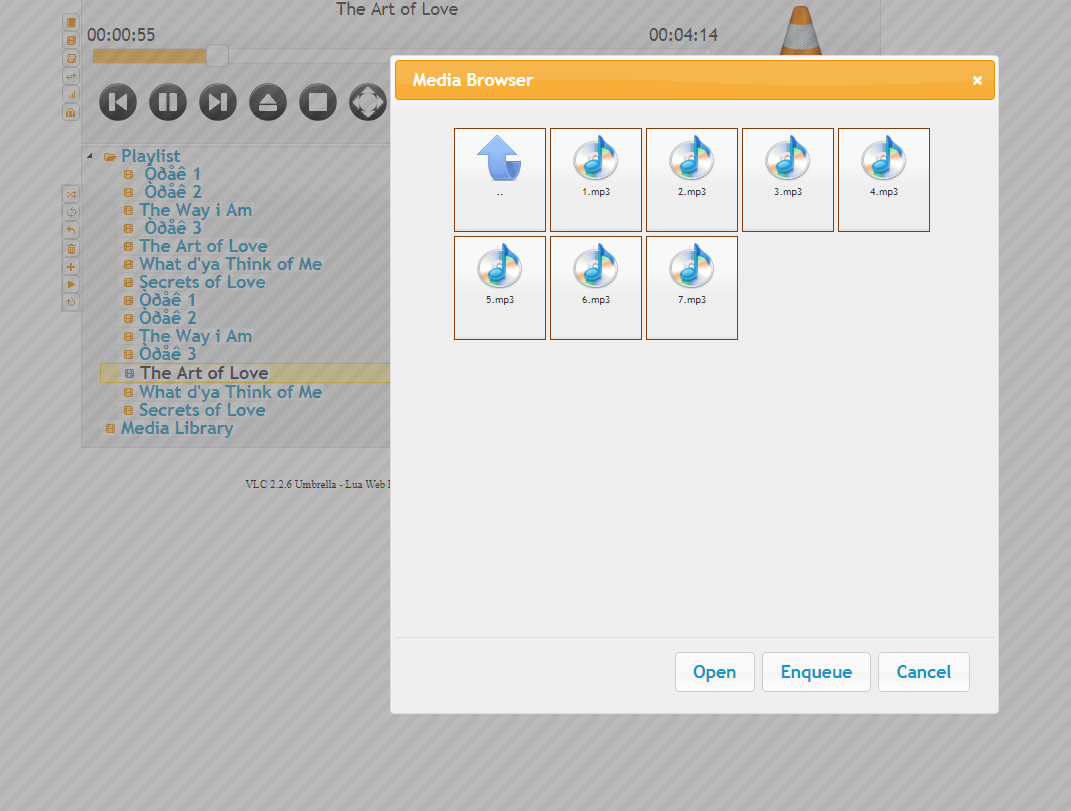Select the 7.mp3 audio file
1071x811 pixels.
[692, 288]
